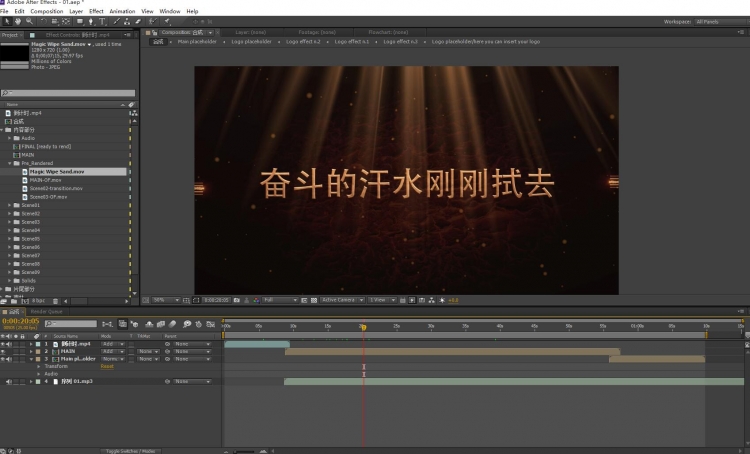Mute audio of layer 1 mp4

point(9,344)
